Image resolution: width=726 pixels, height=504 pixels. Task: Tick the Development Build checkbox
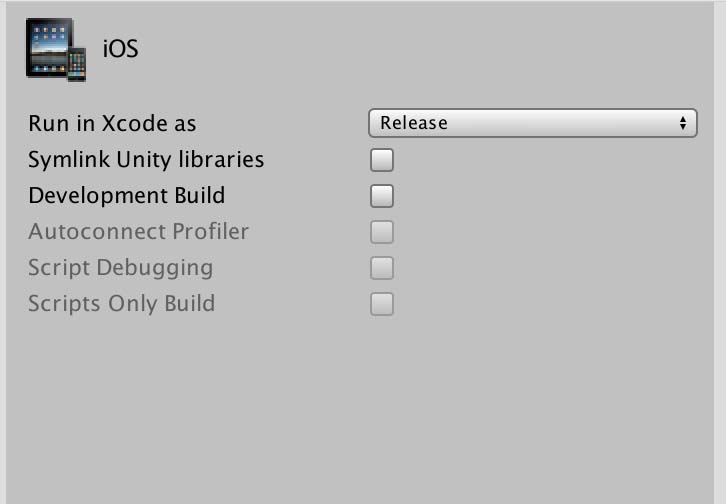(x=382, y=196)
